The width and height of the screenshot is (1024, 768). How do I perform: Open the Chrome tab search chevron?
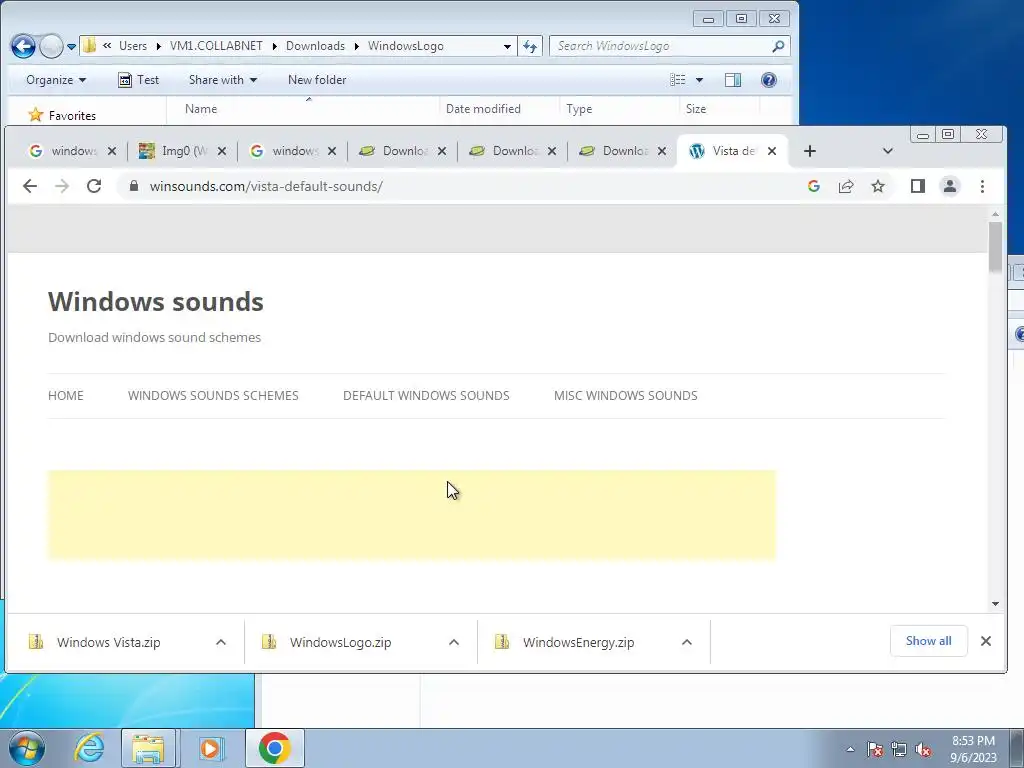[888, 151]
